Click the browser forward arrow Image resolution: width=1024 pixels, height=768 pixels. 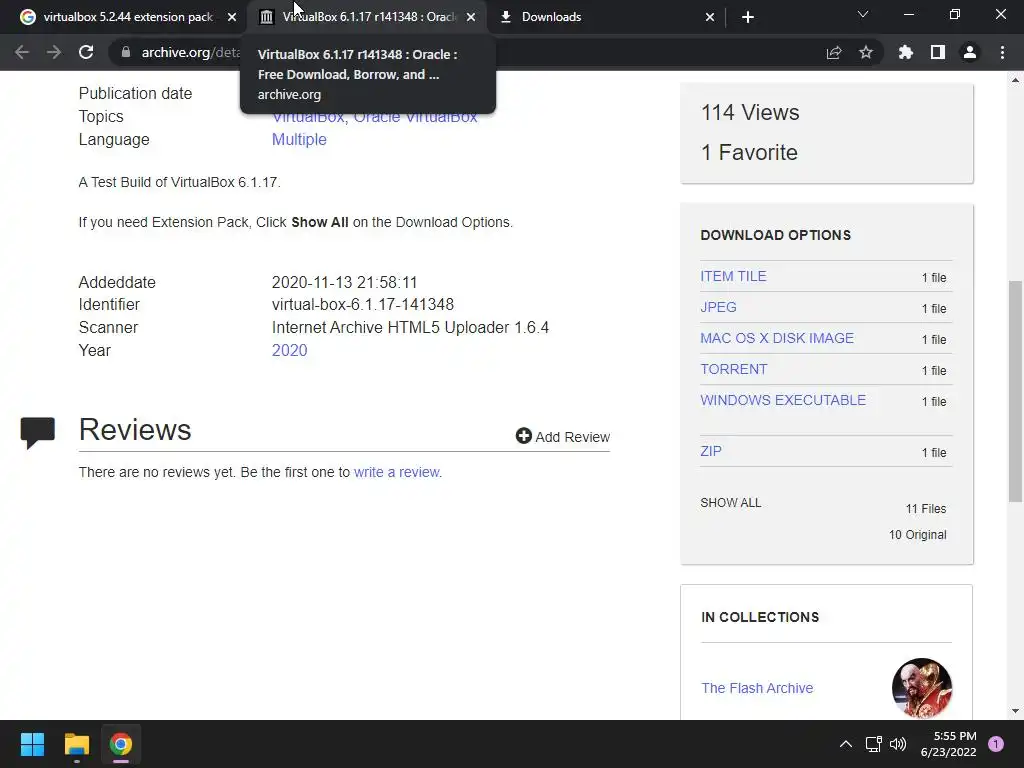(54, 52)
